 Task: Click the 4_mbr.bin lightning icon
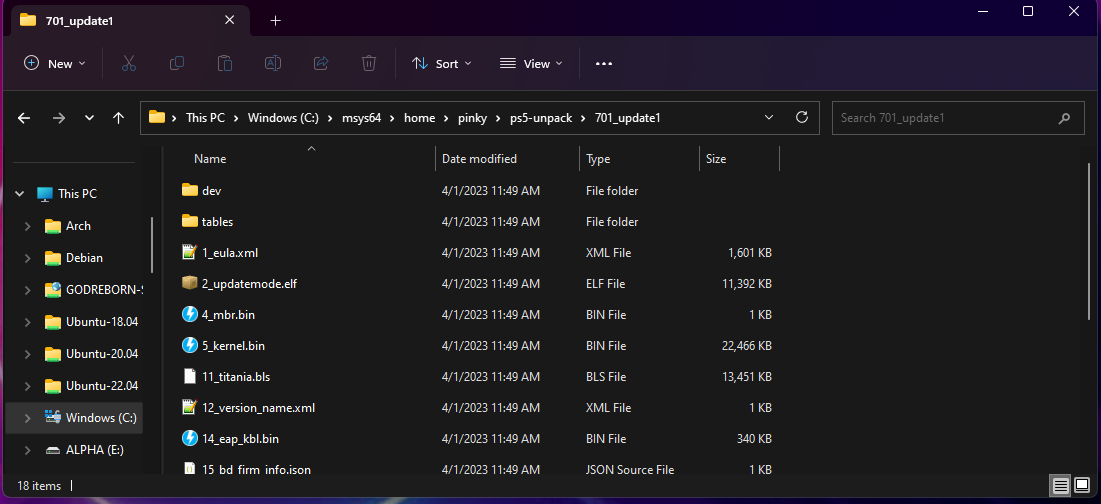[x=190, y=314]
